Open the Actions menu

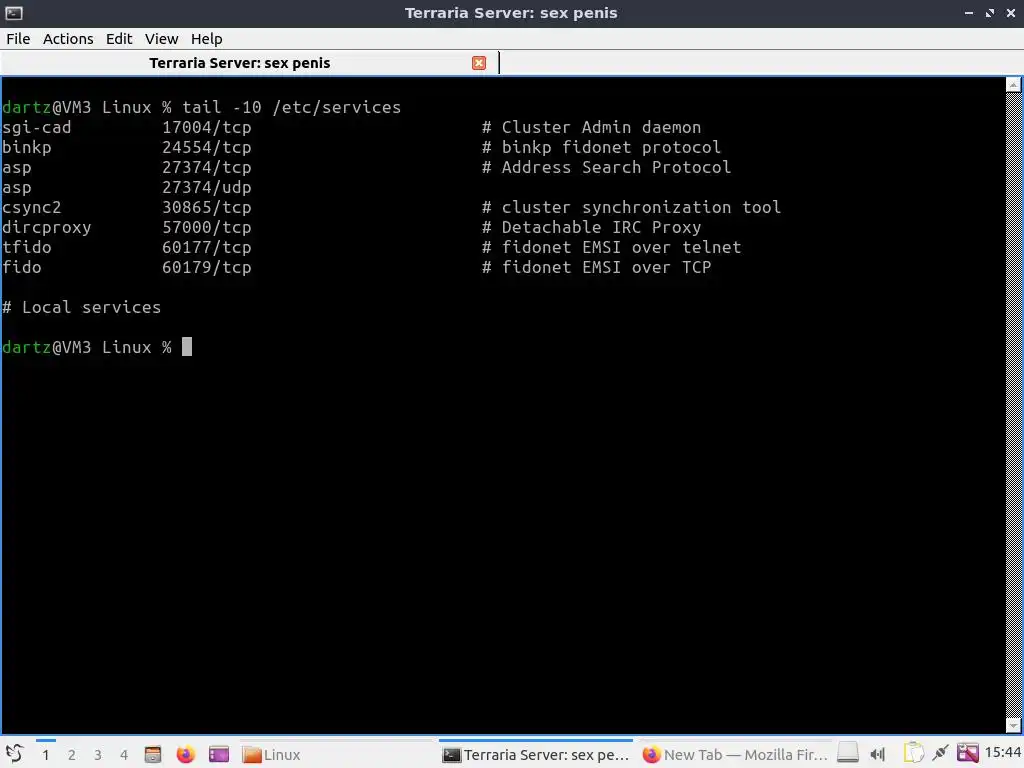[68, 39]
